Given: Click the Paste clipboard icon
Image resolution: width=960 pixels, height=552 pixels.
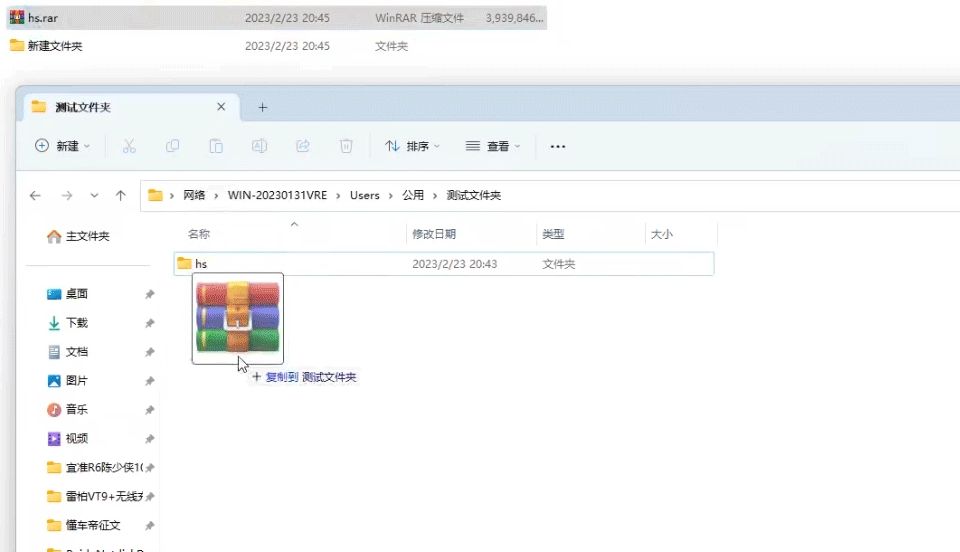Looking at the screenshot, I should tap(215, 146).
